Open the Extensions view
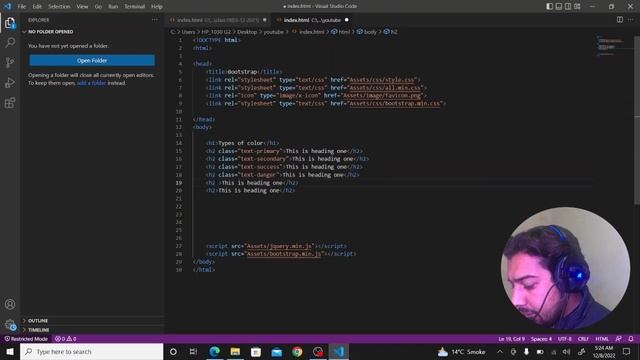 (x=10, y=103)
